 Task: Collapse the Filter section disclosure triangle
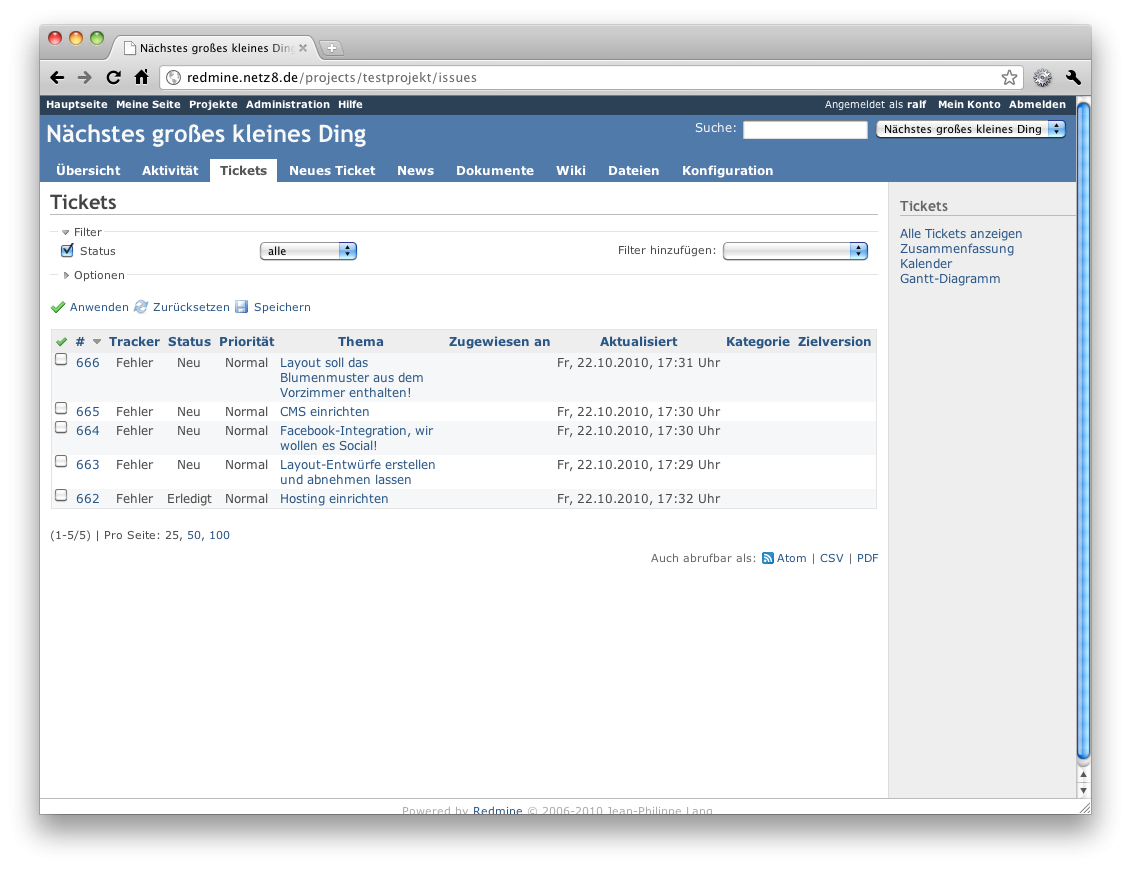pos(65,231)
